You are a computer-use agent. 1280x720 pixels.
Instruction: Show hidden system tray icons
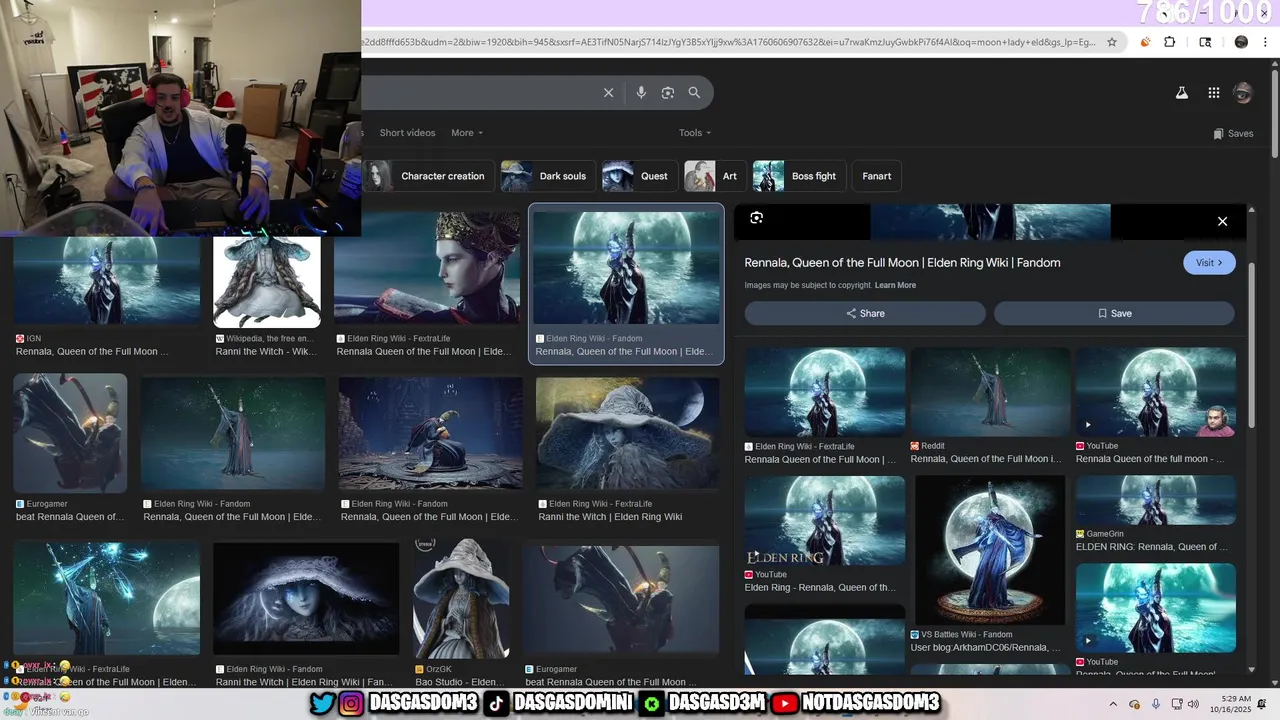coord(1113,704)
